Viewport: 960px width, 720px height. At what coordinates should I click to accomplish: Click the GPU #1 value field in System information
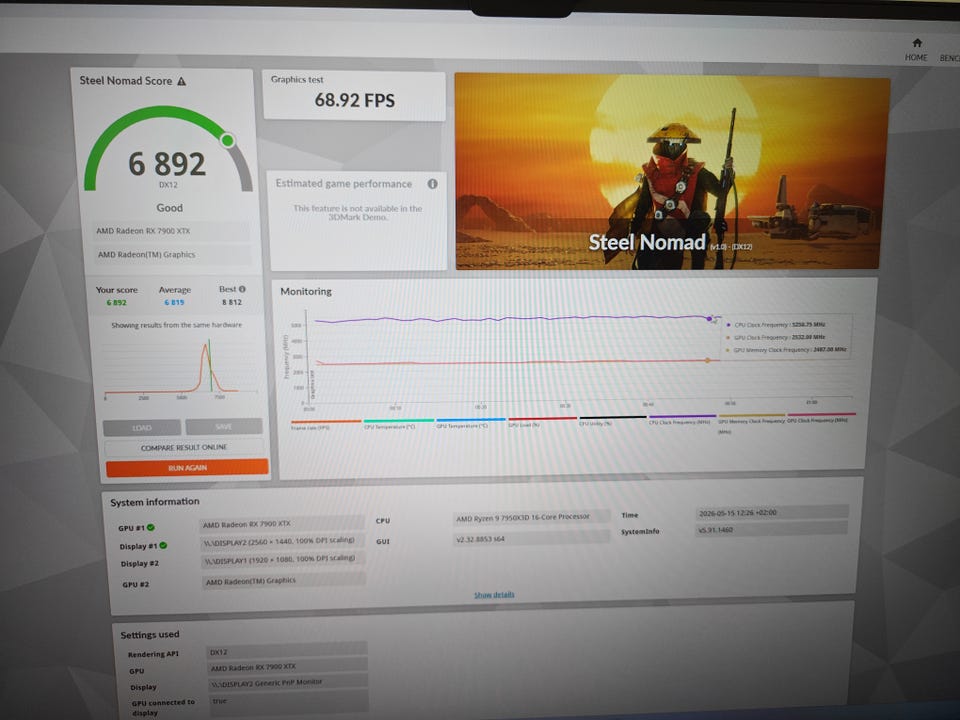coord(282,524)
